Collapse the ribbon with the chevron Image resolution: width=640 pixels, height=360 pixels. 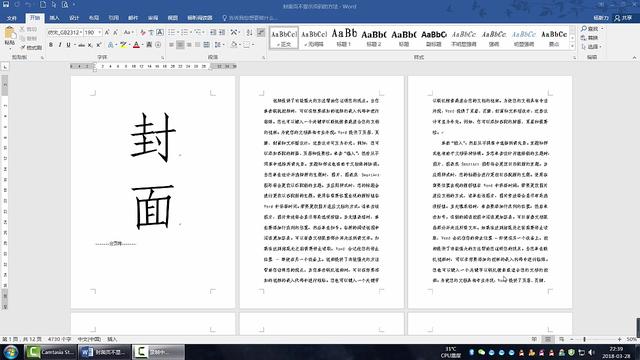(x=634, y=58)
